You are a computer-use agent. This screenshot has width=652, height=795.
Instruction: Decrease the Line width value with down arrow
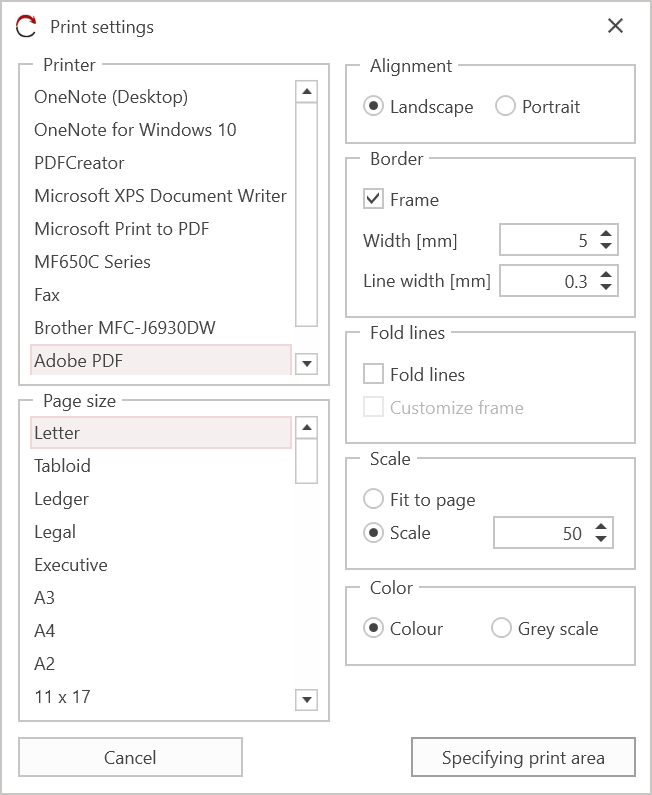(606, 288)
